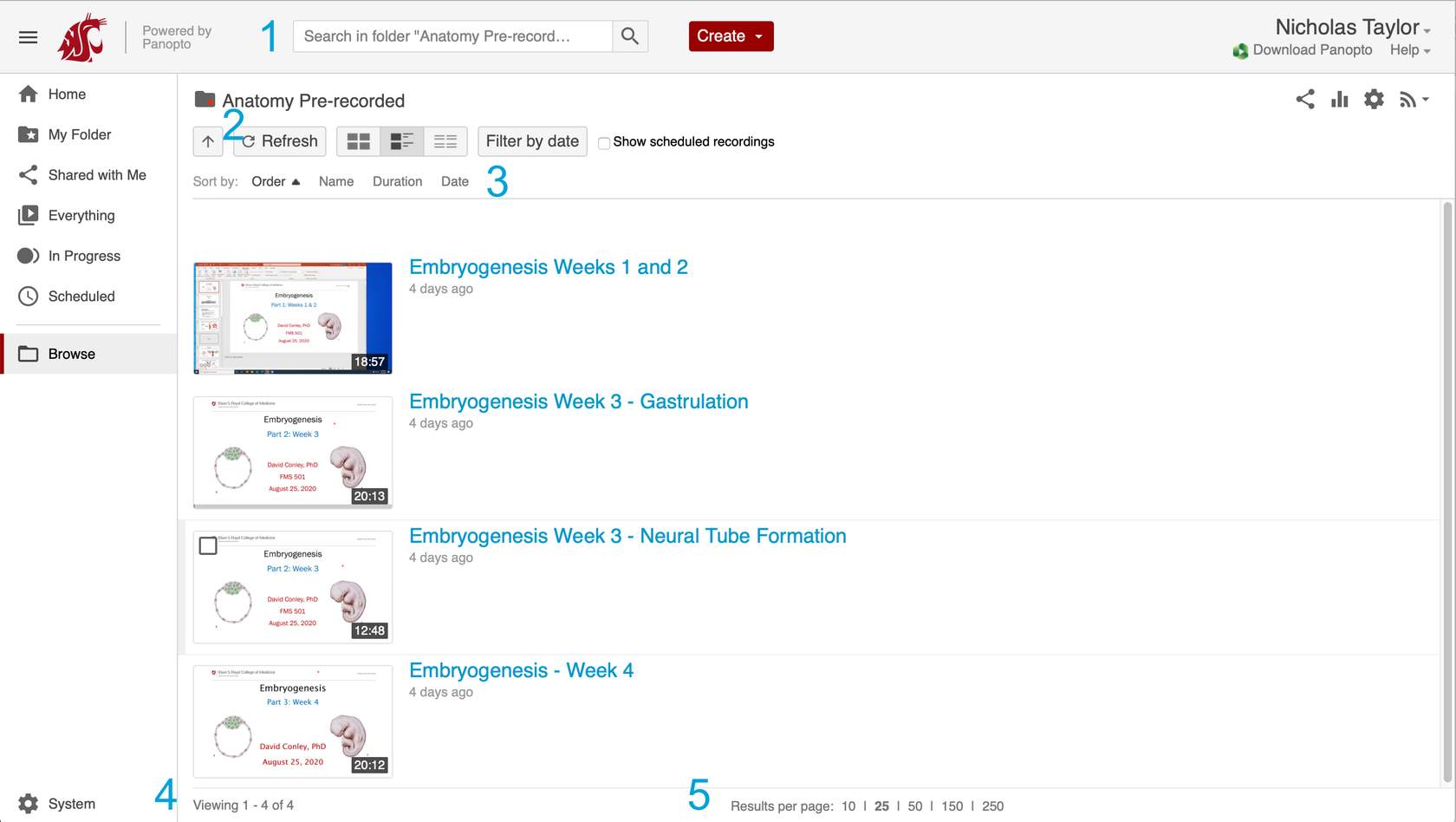Open folder settings gear icon
This screenshot has height=822, width=1456.
coord(1374,100)
